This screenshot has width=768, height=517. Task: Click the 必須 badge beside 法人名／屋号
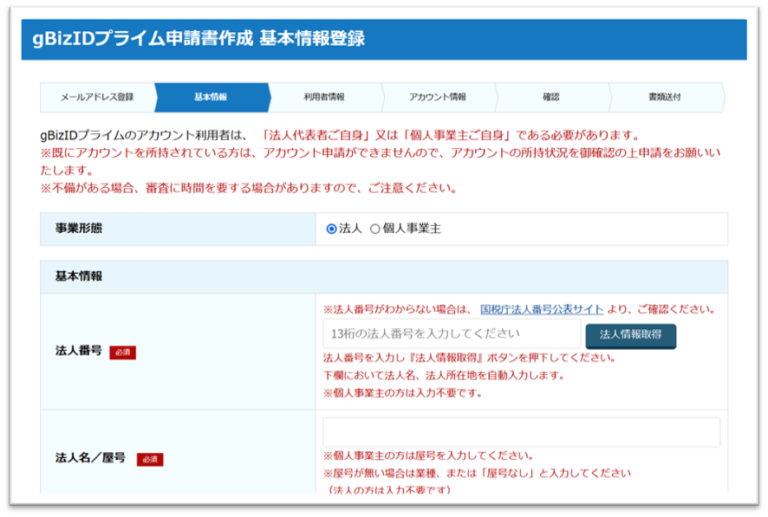click(x=149, y=459)
